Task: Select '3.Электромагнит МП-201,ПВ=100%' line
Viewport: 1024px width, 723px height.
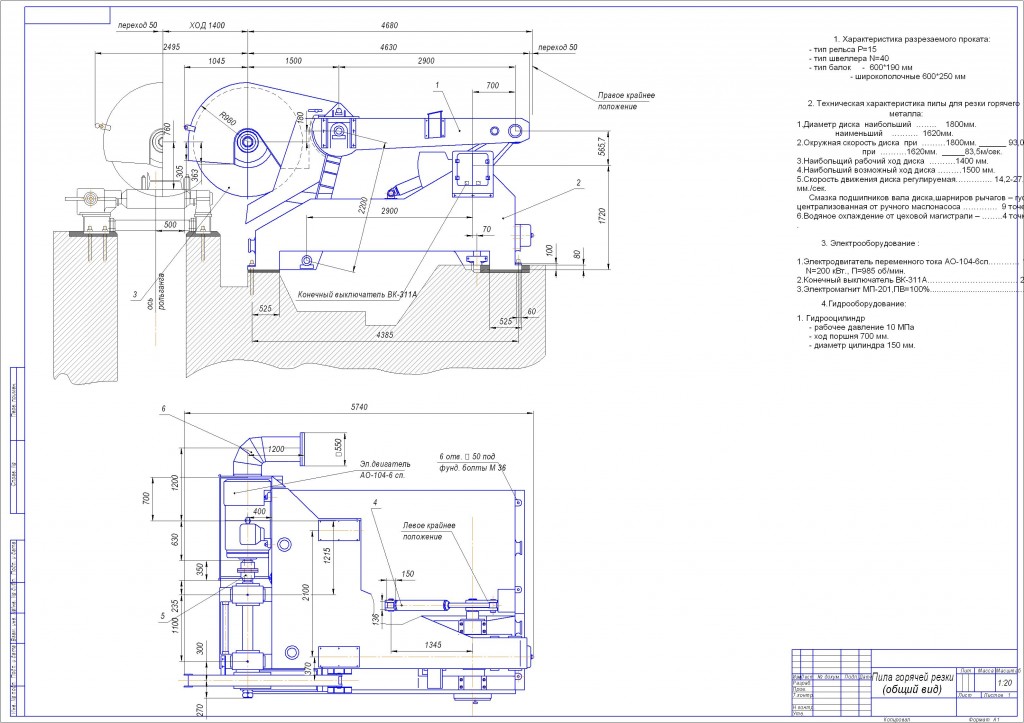Action: (x=910, y=289)
